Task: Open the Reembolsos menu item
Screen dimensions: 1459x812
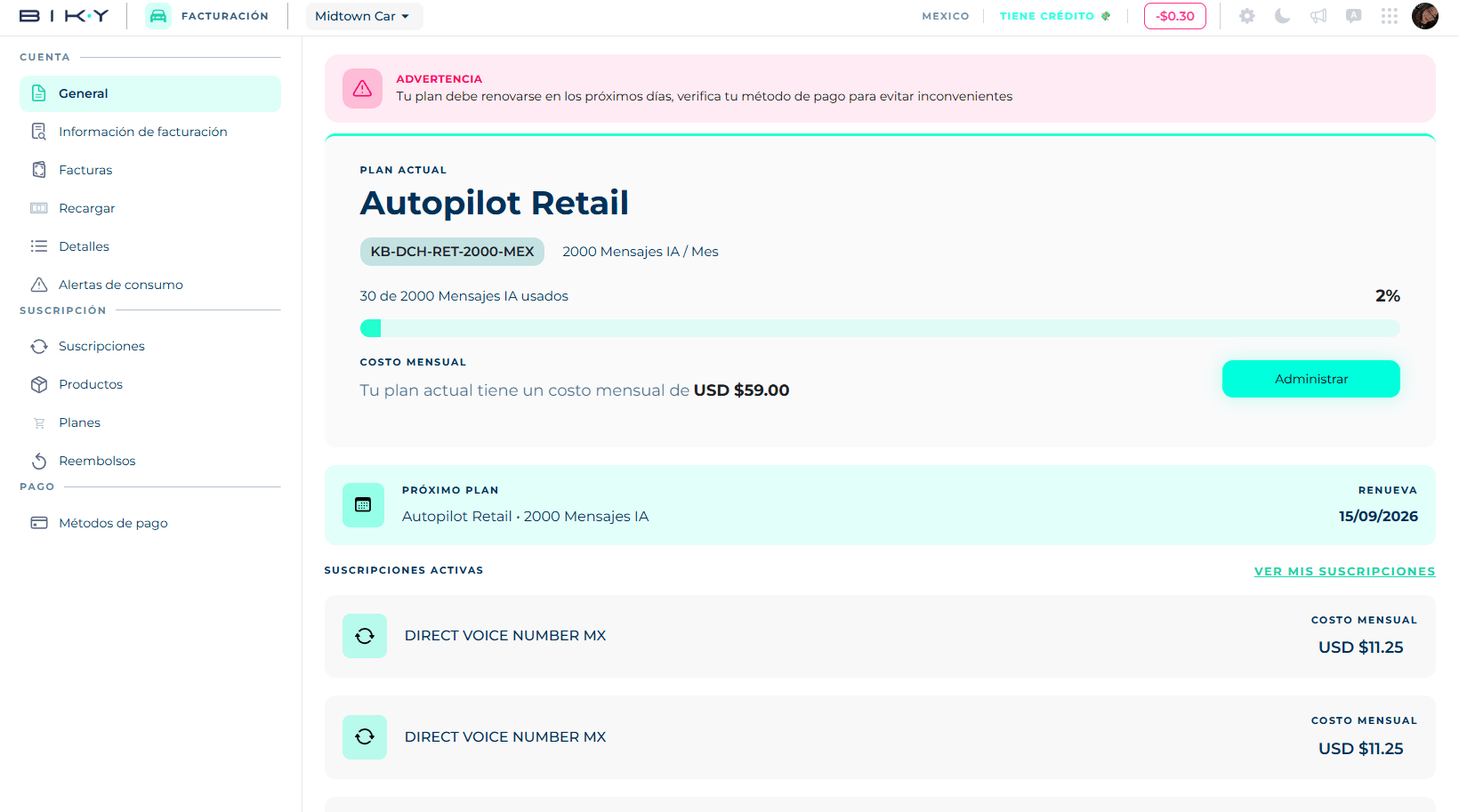Action: 150,461
